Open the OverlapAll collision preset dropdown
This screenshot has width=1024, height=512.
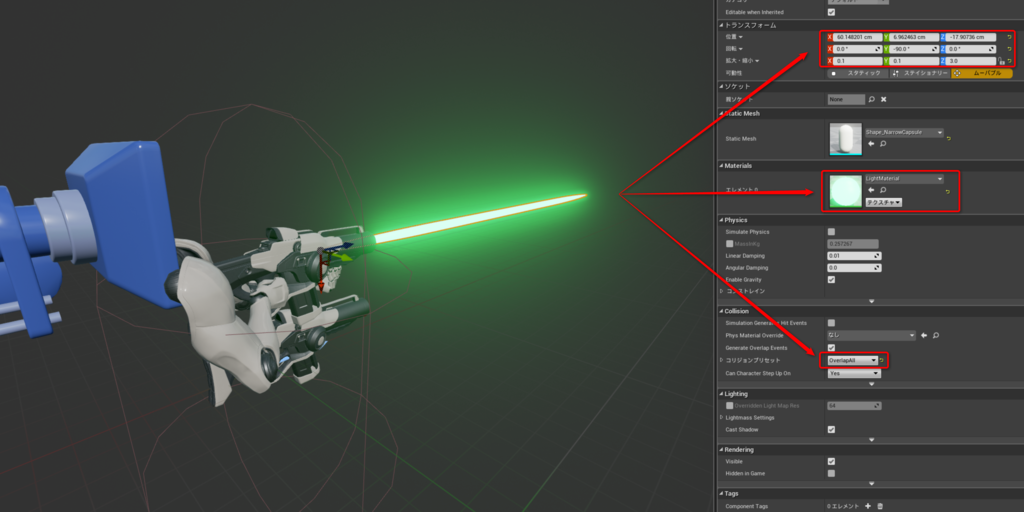point(852,360)
